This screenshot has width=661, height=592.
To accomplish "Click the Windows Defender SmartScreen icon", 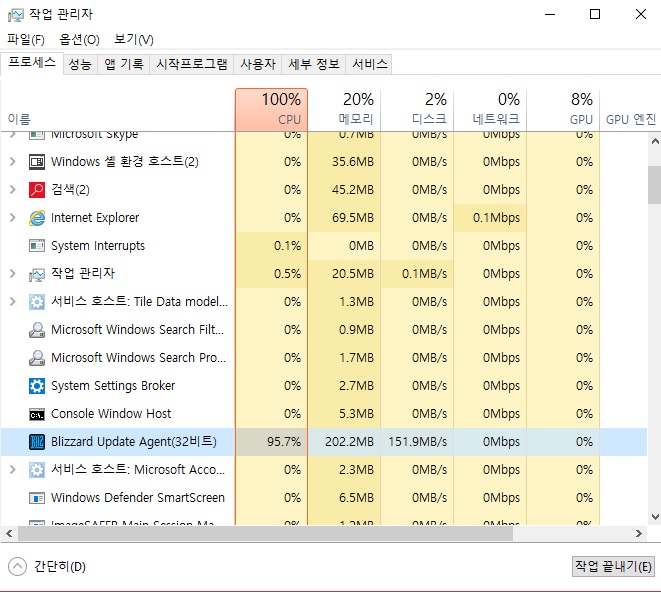I will pos(37,498).
